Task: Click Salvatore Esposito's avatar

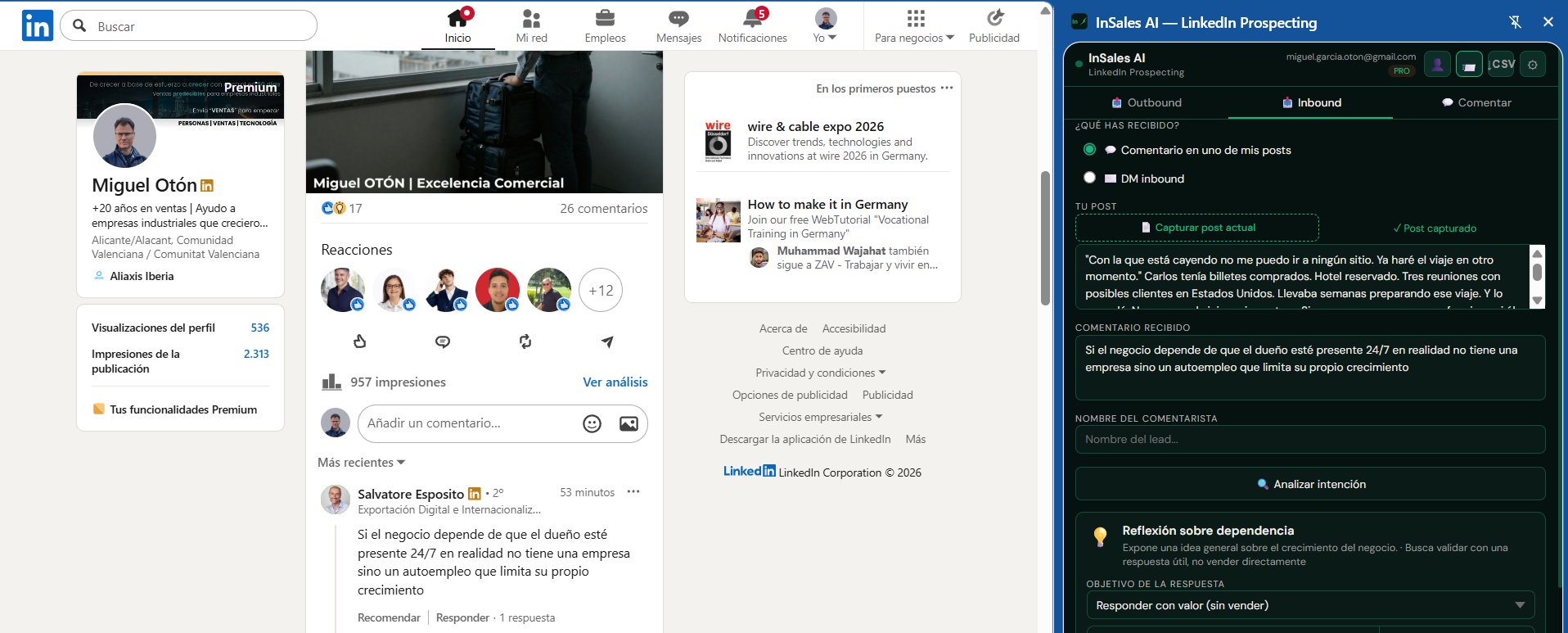Action: 336,499
